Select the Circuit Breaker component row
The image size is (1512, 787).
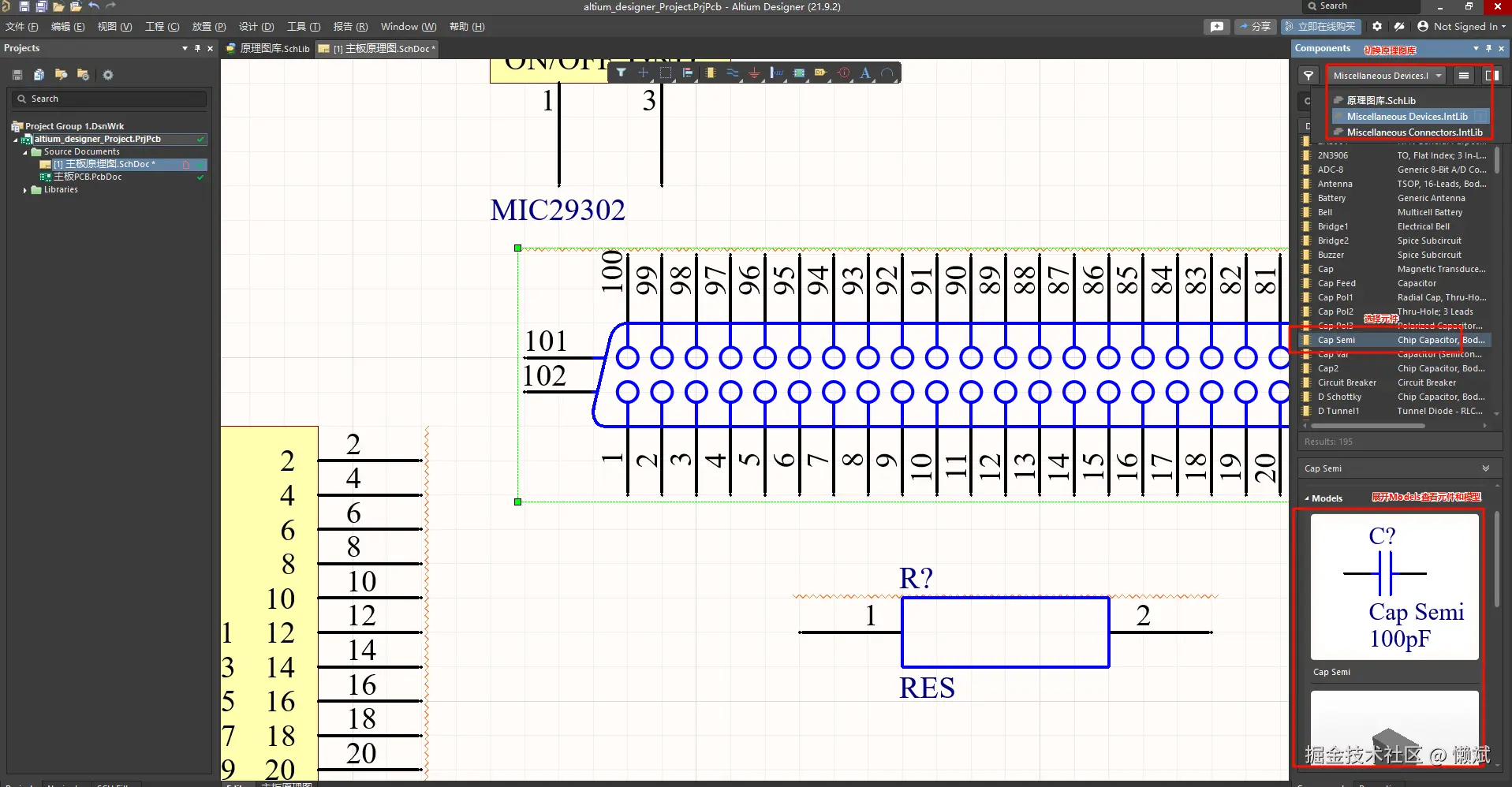1394,383
